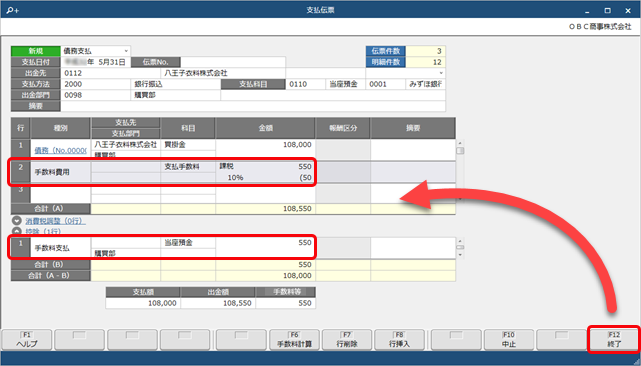Click the 伝票件数 value 3

point(425,51)
